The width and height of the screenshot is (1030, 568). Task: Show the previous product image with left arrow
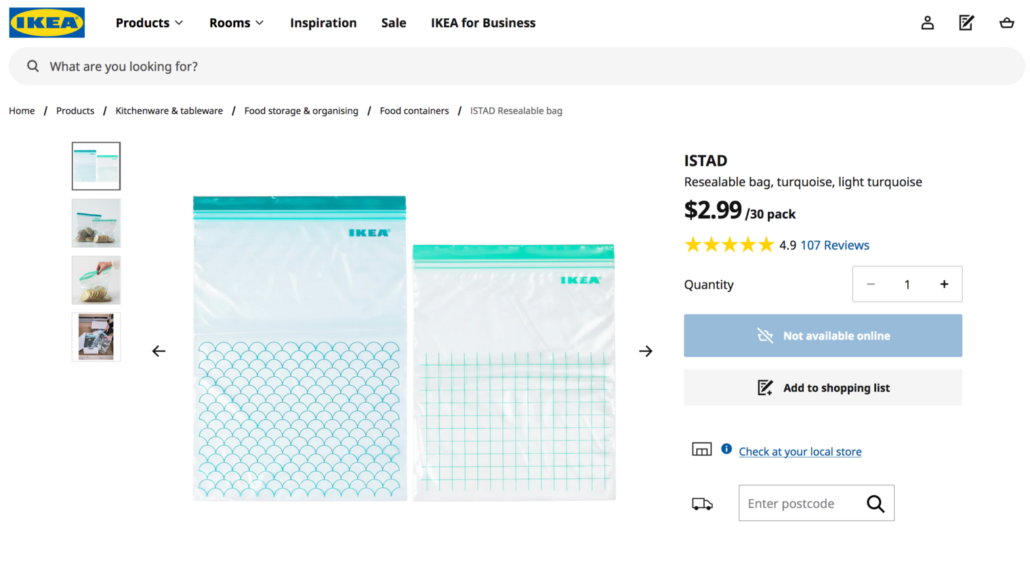159,351
